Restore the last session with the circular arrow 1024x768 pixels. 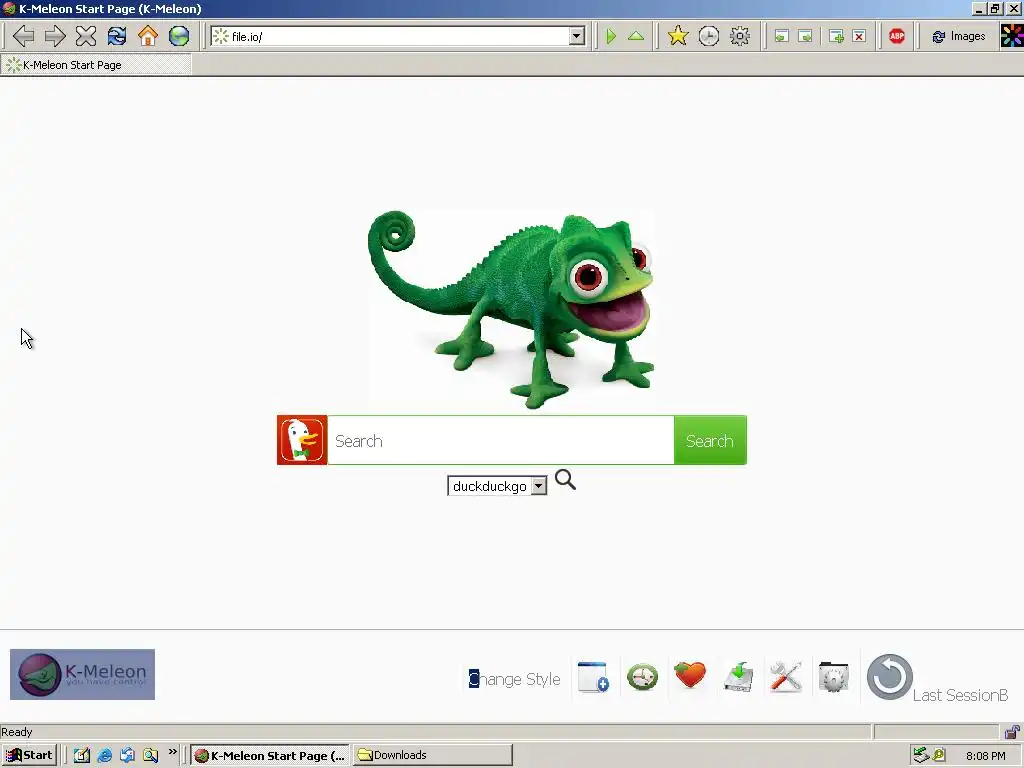point(889,677)
